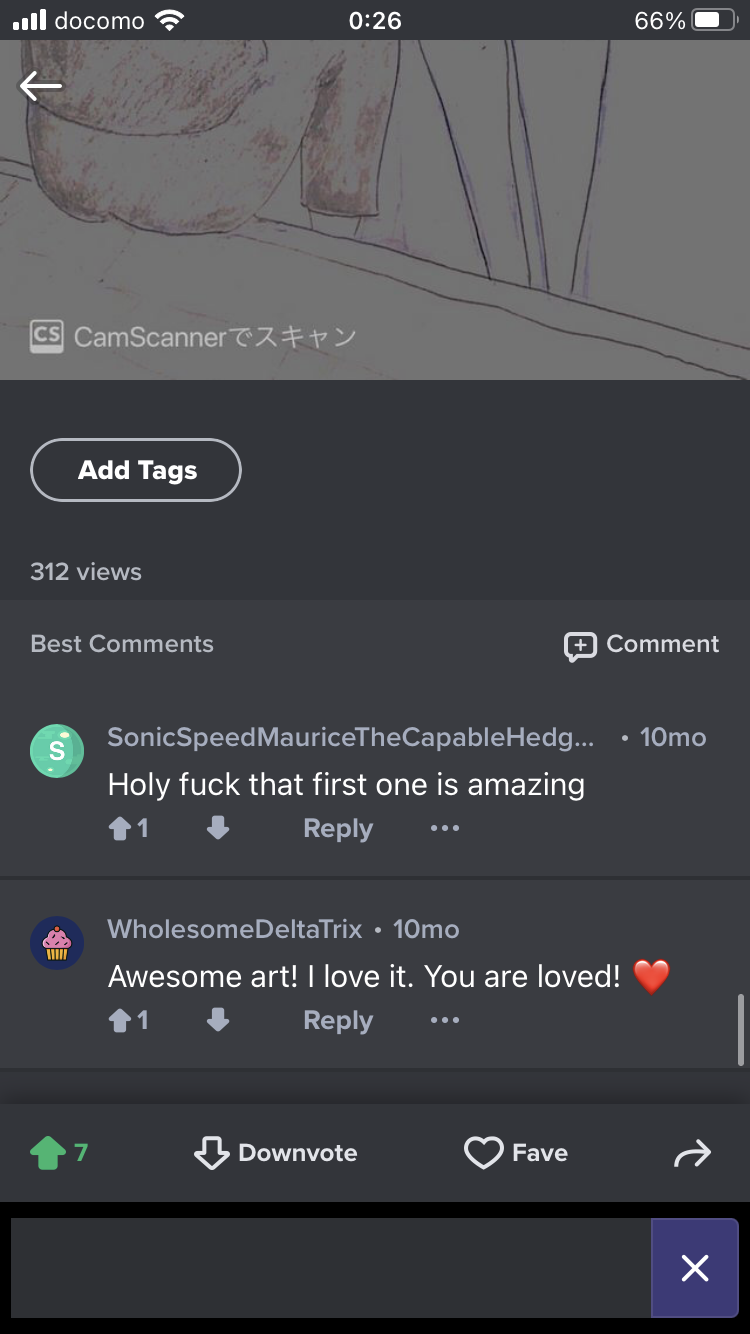This screenshot has height=1334, width=750.
Task: Reply to WholesomeDeltaTrix's comment
Action: [338, 1021]
